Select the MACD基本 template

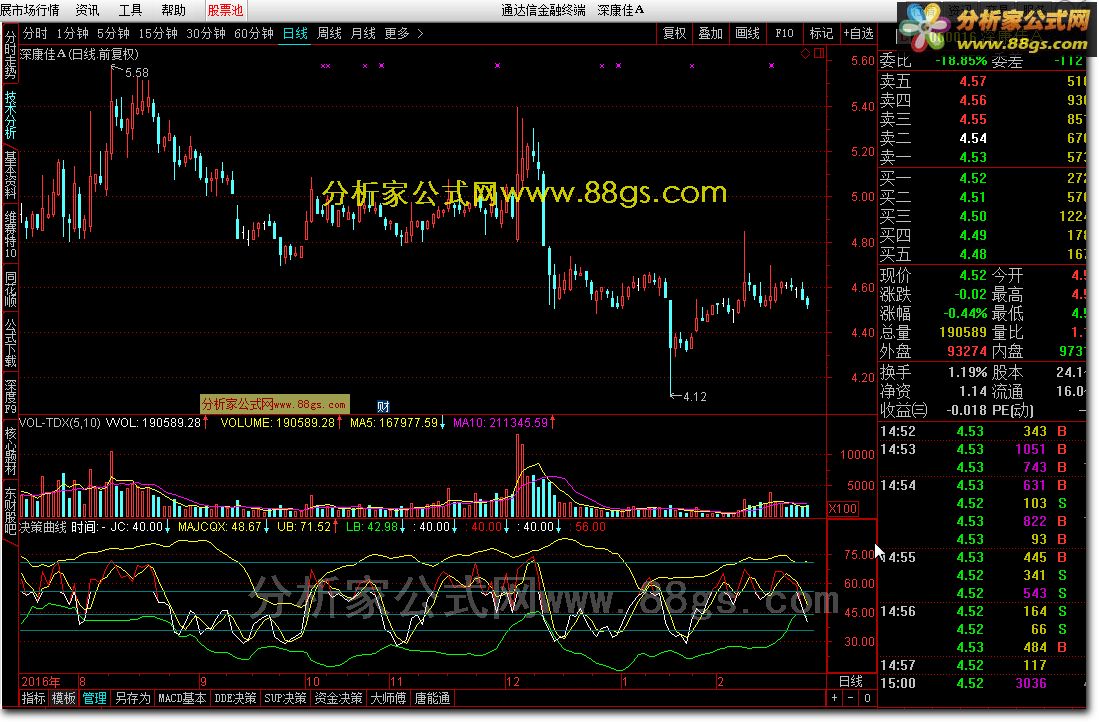tap(182, 698)
